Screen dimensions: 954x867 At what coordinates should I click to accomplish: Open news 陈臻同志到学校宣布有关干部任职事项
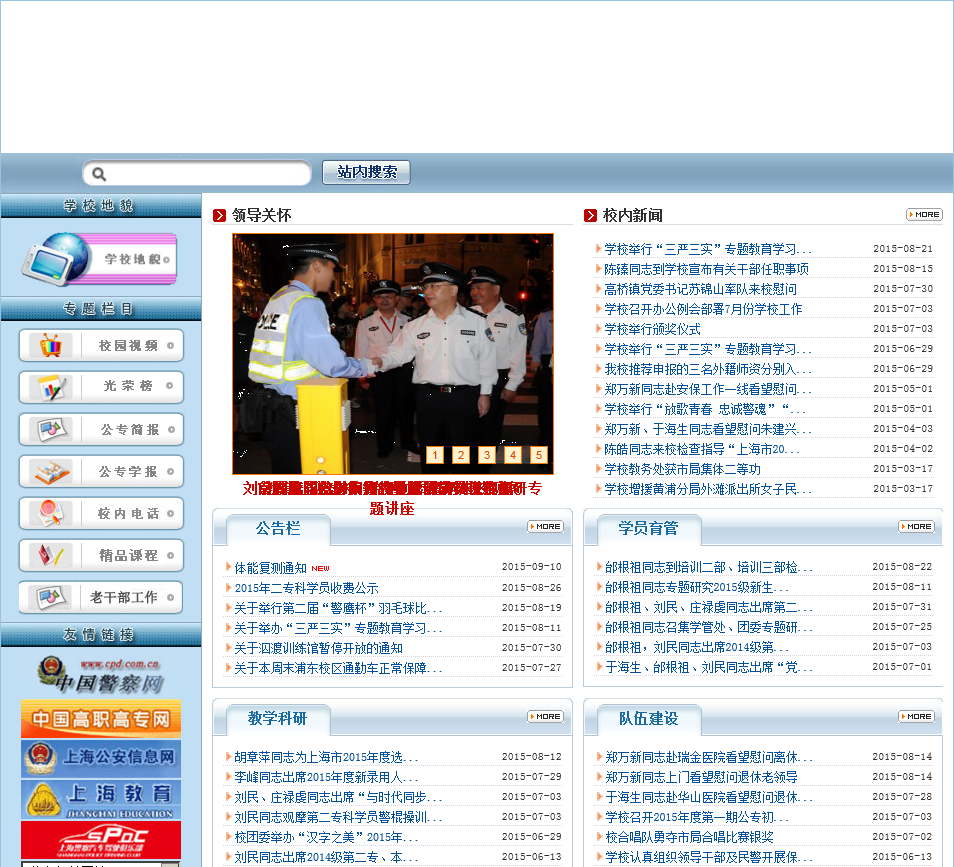click(706, 270)
